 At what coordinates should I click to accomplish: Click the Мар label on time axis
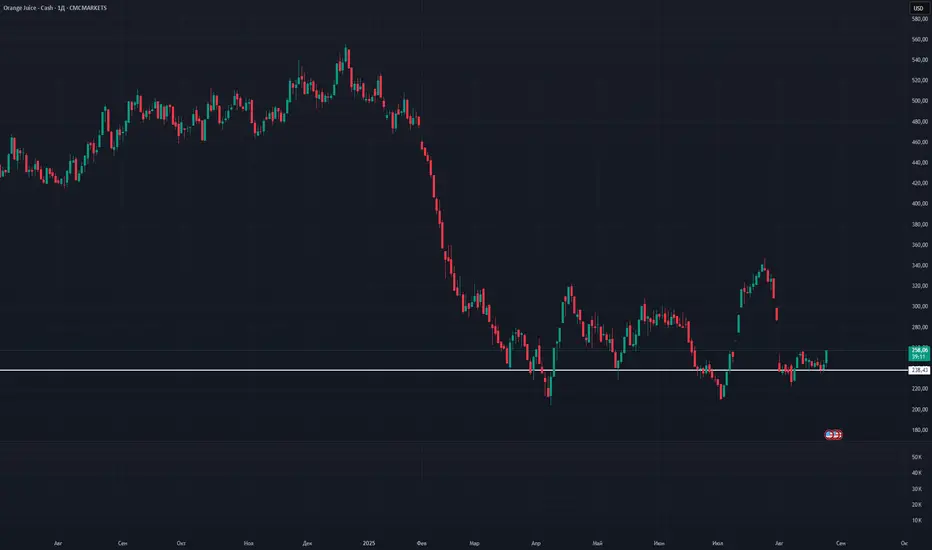[x=474, y=543]
